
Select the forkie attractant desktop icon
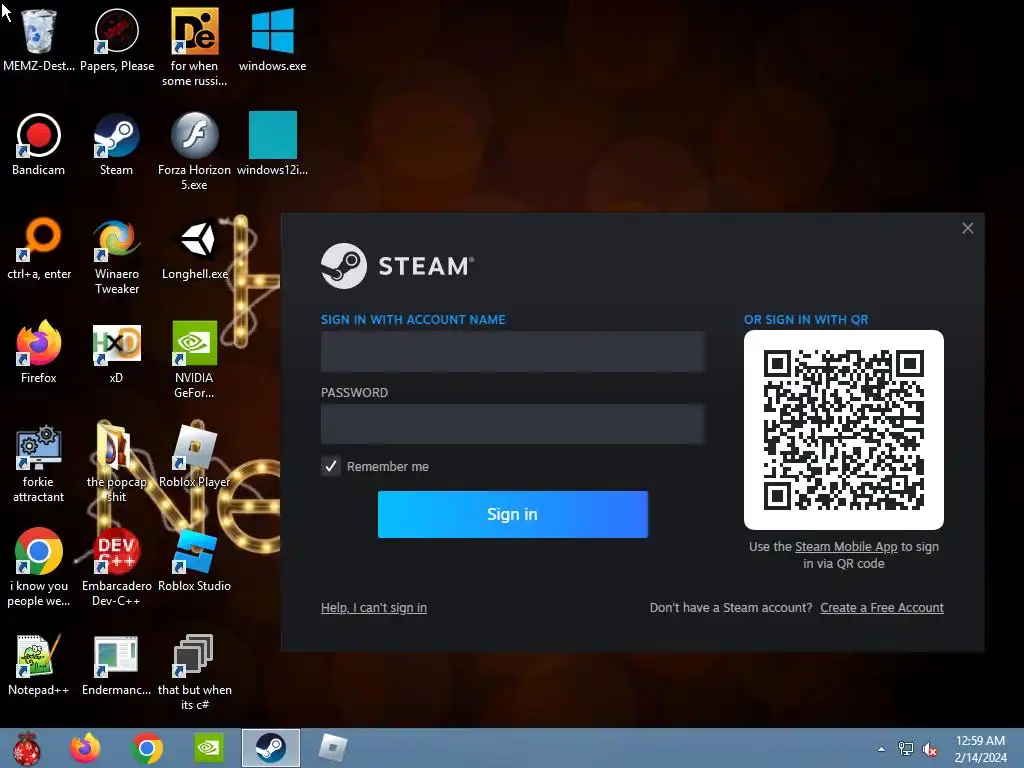[x=39, y=464]
